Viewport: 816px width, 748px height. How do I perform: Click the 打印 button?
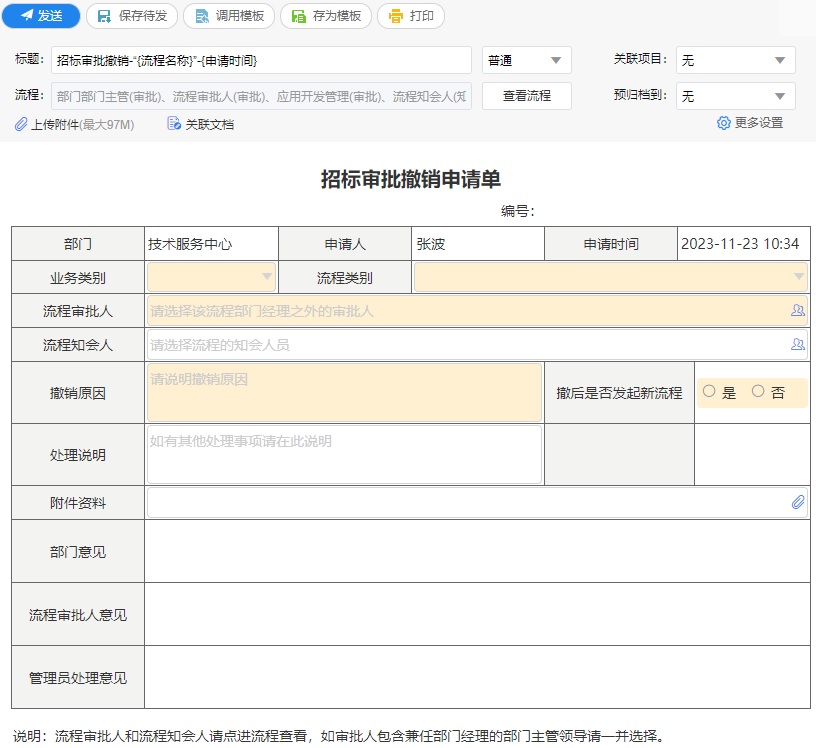pos(411,16)
